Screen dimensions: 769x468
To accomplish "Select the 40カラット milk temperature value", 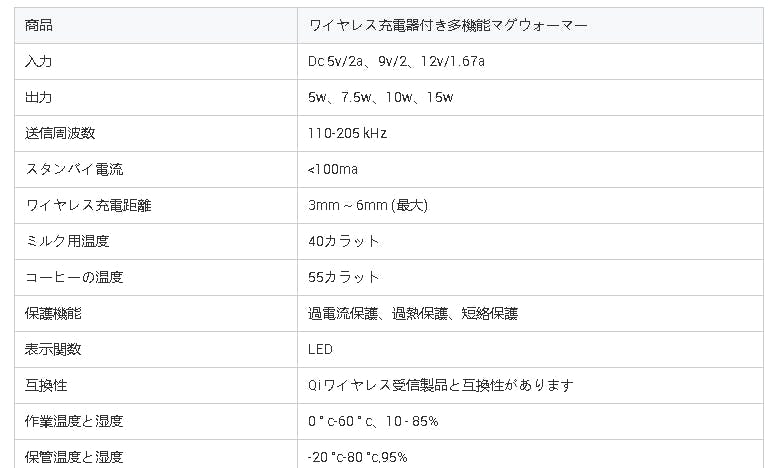I will coord(345,241).
